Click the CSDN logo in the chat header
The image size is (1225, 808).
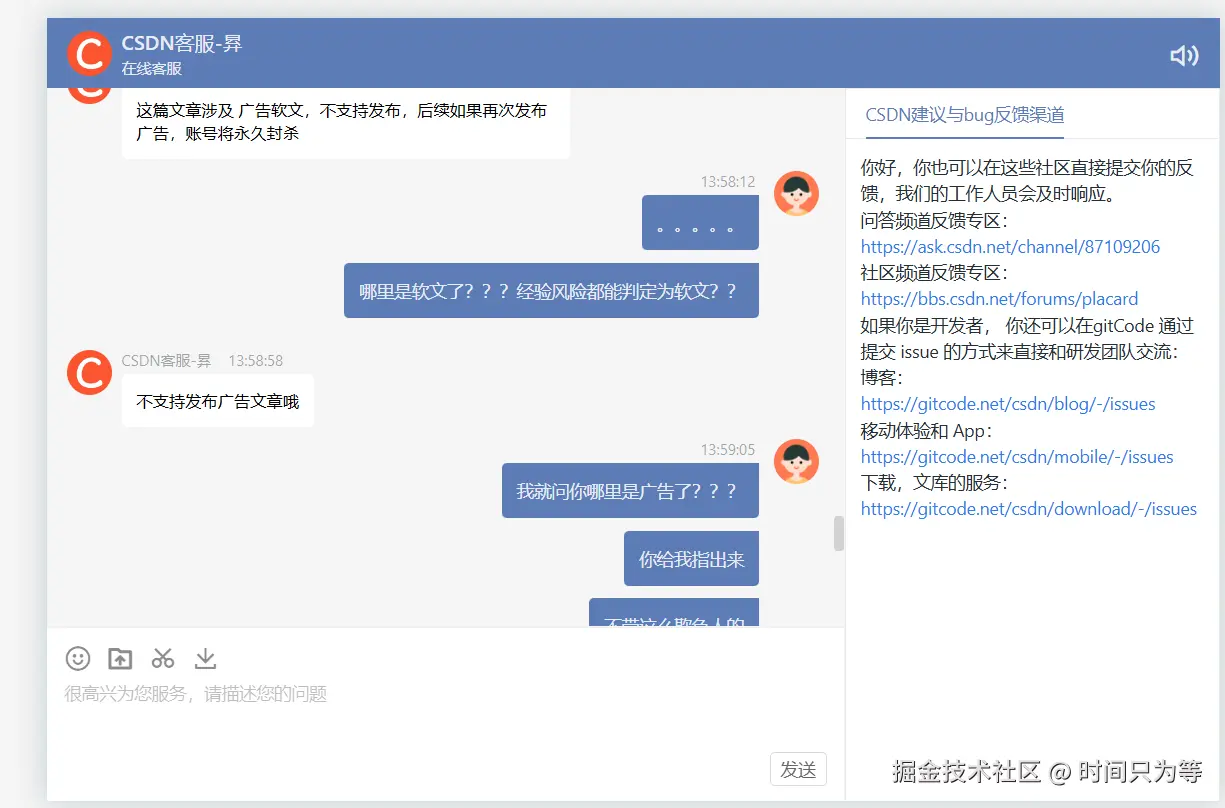click(89, 50)
